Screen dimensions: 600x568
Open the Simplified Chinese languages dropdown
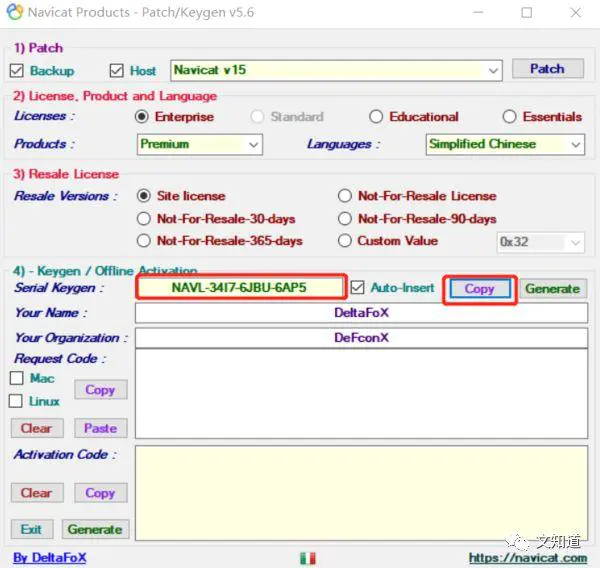505,144
